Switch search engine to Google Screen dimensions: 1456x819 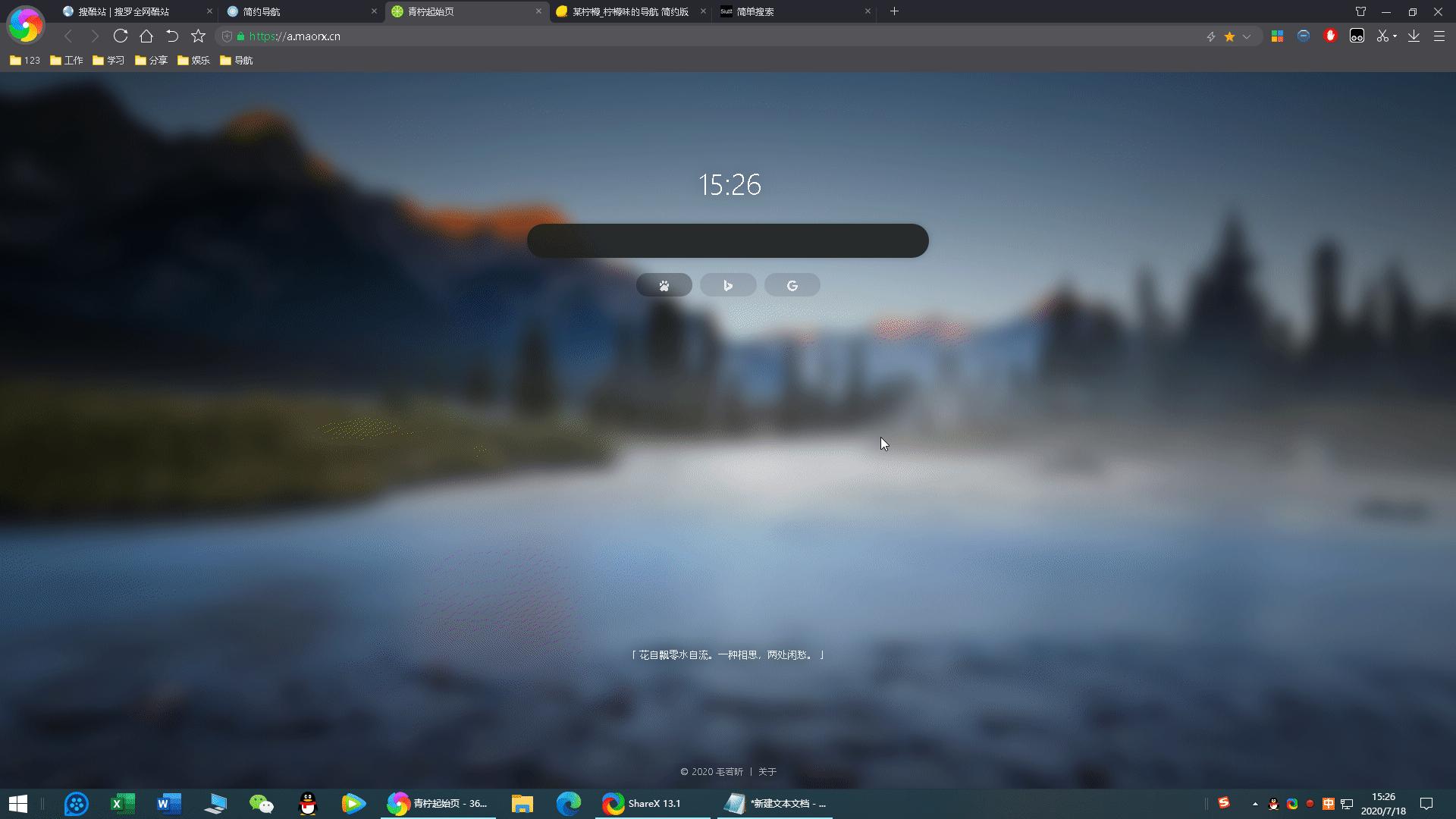coord(792,285)
